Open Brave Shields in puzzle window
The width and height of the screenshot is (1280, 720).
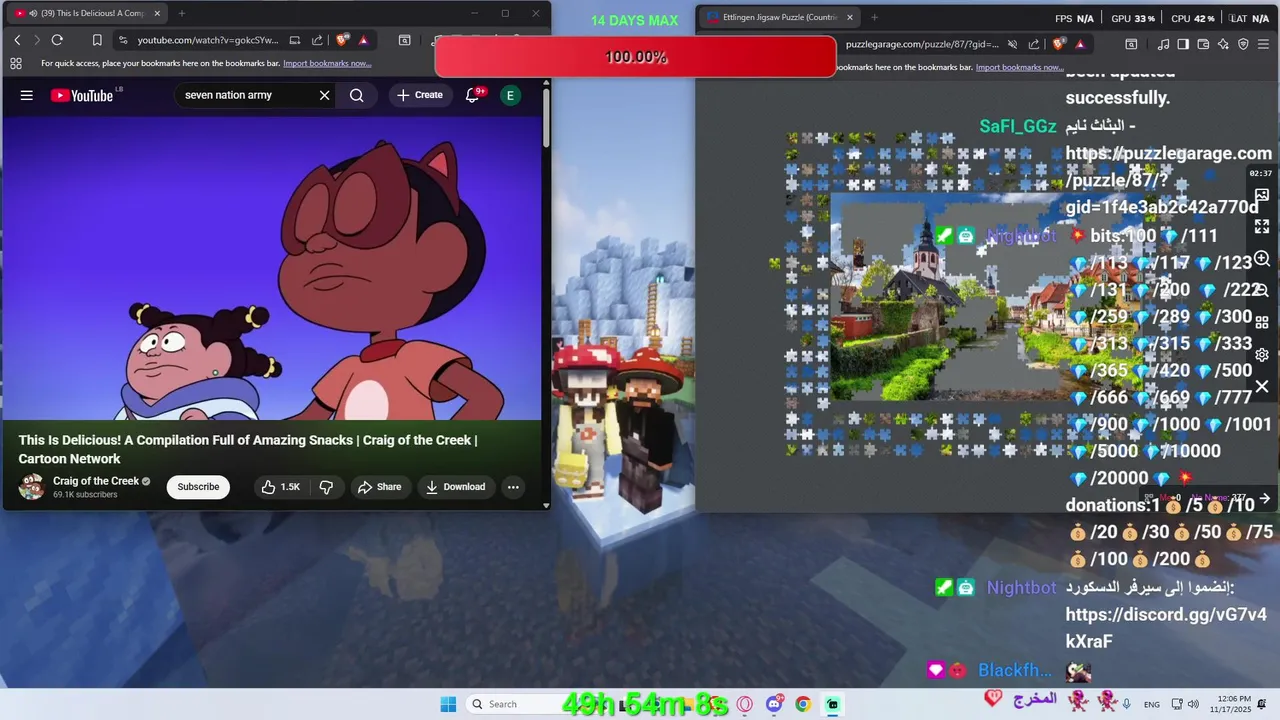[x=1059, y=44]
